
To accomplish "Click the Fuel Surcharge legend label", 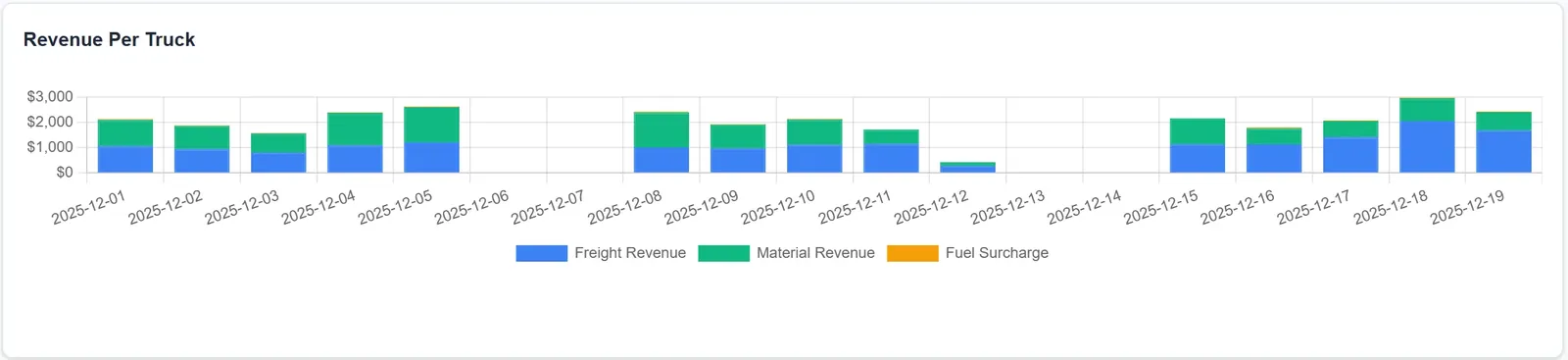I will click(997, 253).
